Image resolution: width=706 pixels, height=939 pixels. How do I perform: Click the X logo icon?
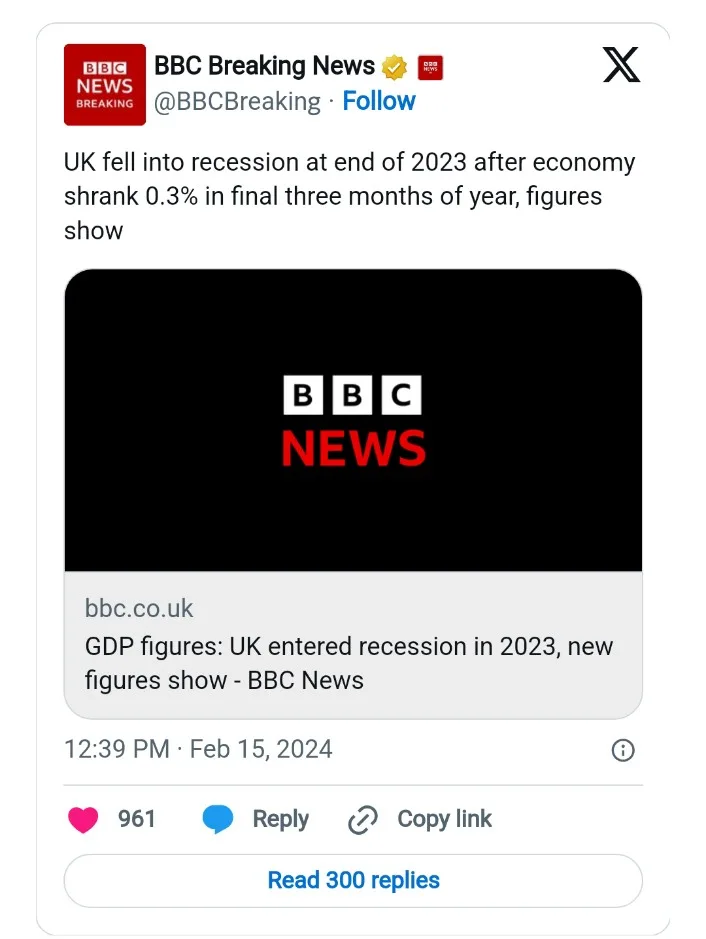[x=621, y=65]
